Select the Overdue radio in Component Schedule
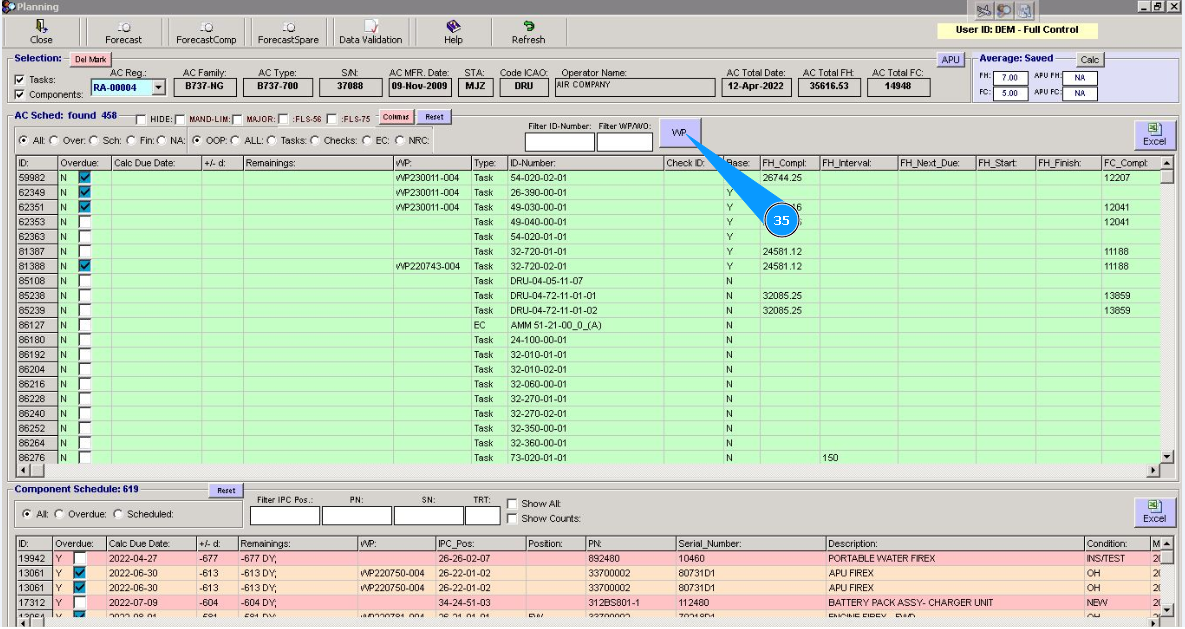Image resolution: width=1185 pixels, height=629 pixels. click(x=58, y=514)
